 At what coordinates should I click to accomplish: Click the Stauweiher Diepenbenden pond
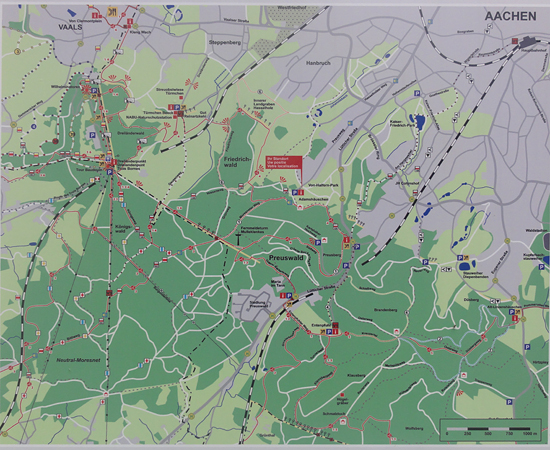(467, 263)
